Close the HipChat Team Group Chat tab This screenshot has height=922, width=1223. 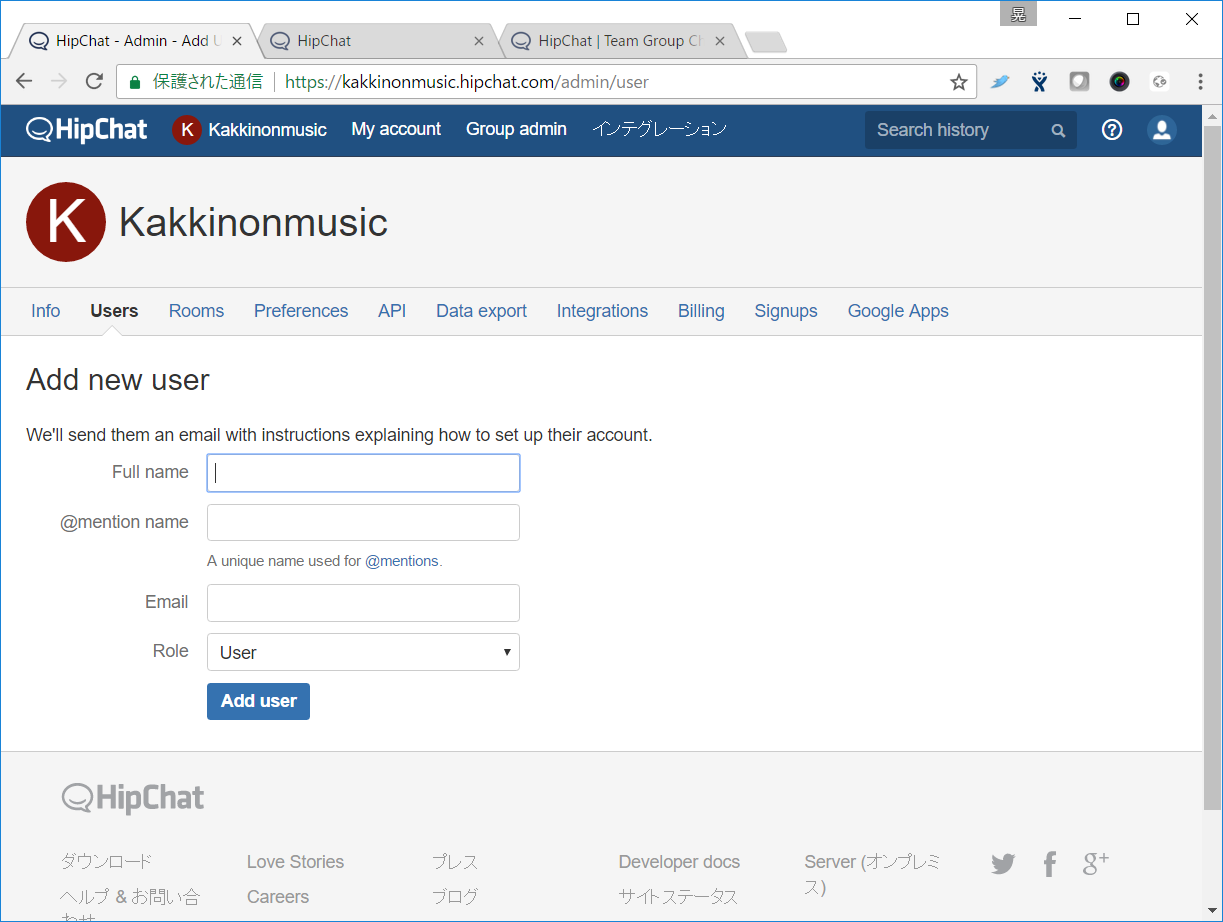[719, 41]
